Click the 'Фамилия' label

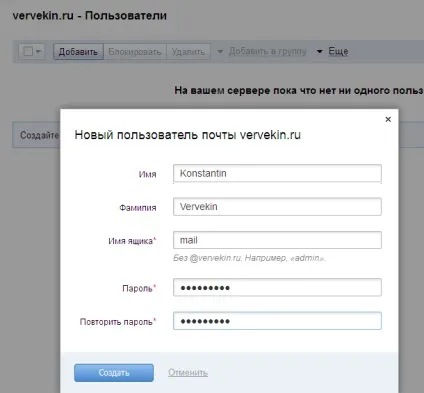tap(138, 208)
